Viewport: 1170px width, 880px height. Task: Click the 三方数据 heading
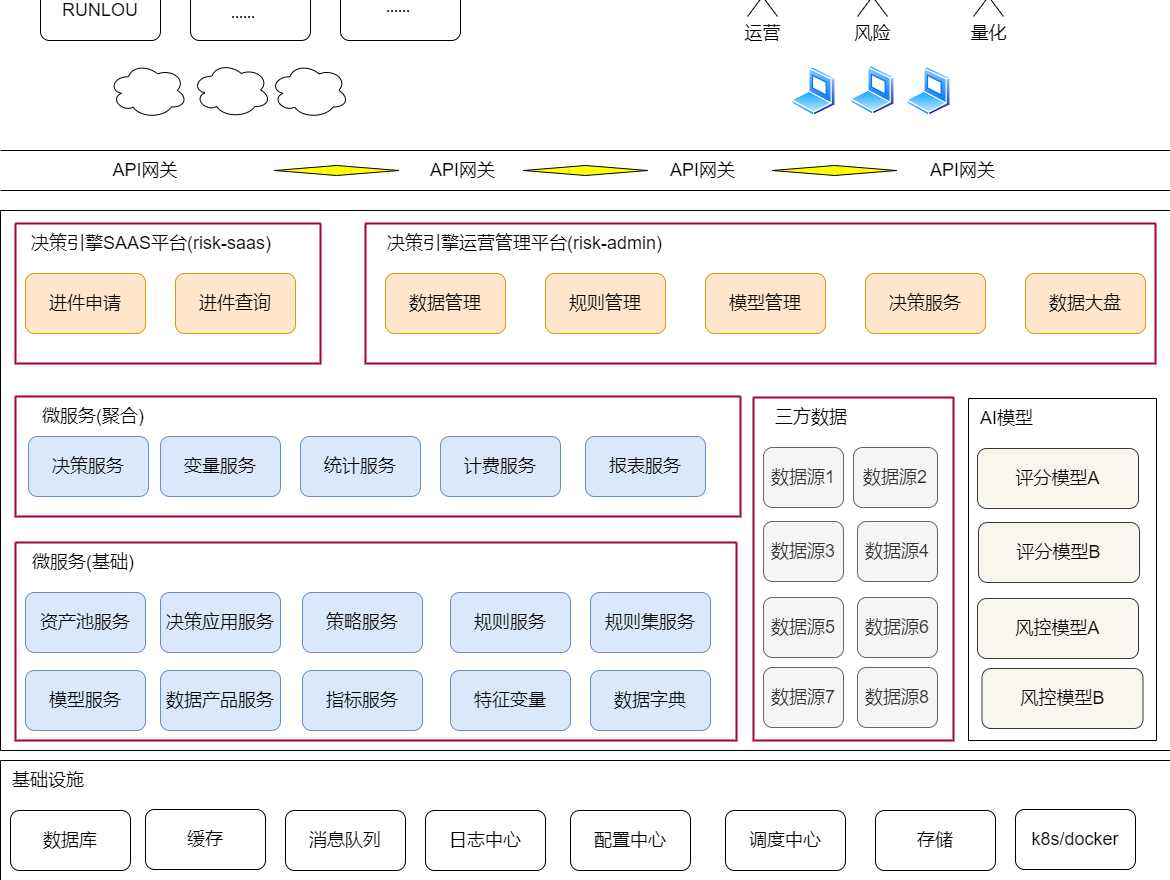click(x=811, y=417)
